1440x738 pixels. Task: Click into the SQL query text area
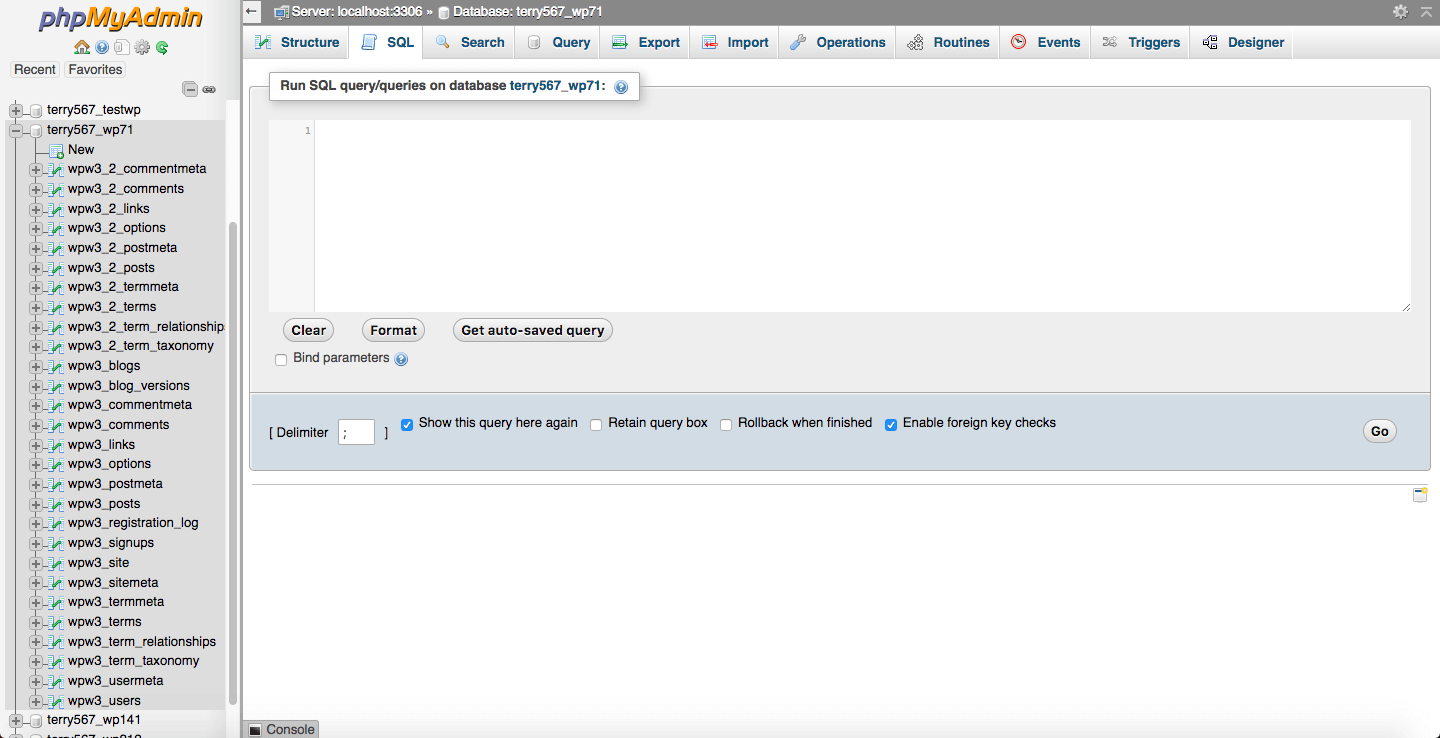point(862,216)
